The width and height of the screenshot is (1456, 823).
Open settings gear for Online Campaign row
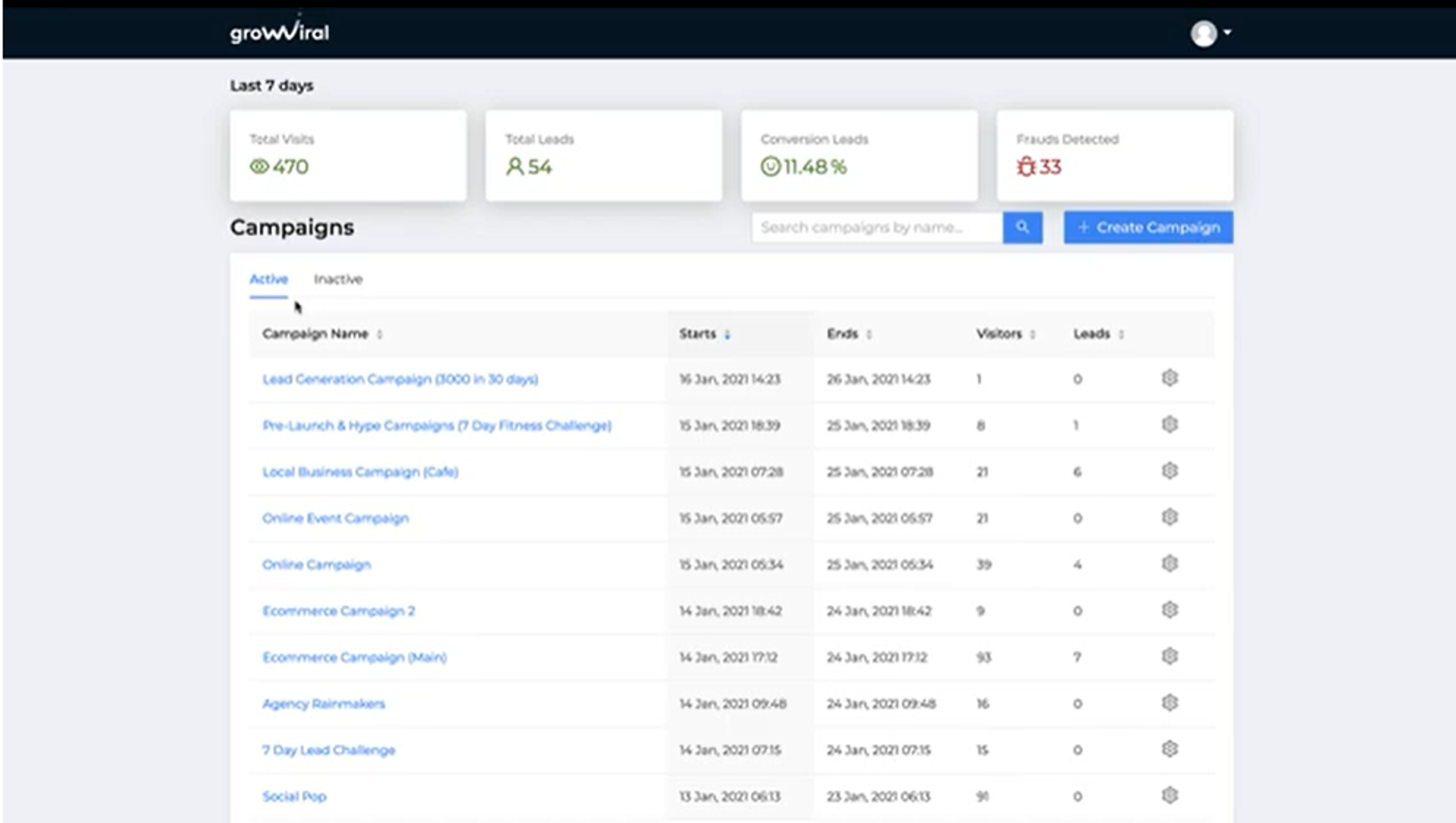[x=1169, y=563]
